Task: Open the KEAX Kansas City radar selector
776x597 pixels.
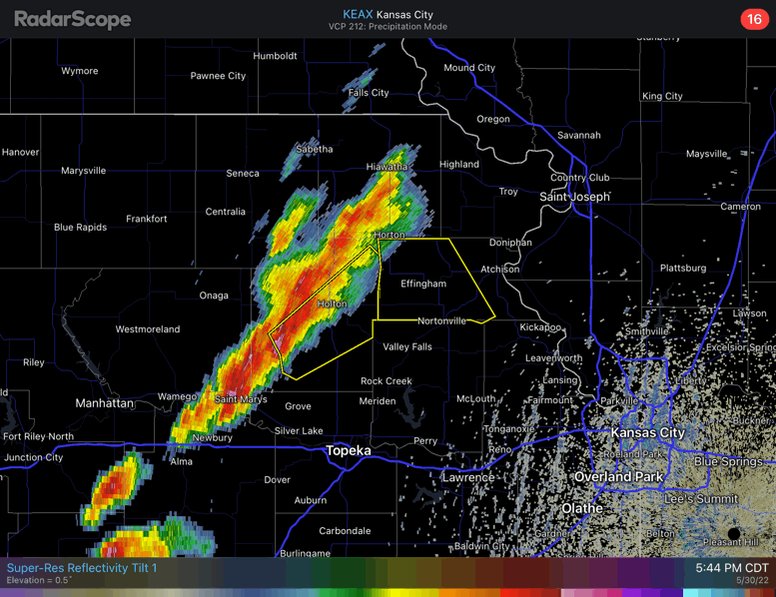Action: tap(388, 14)
